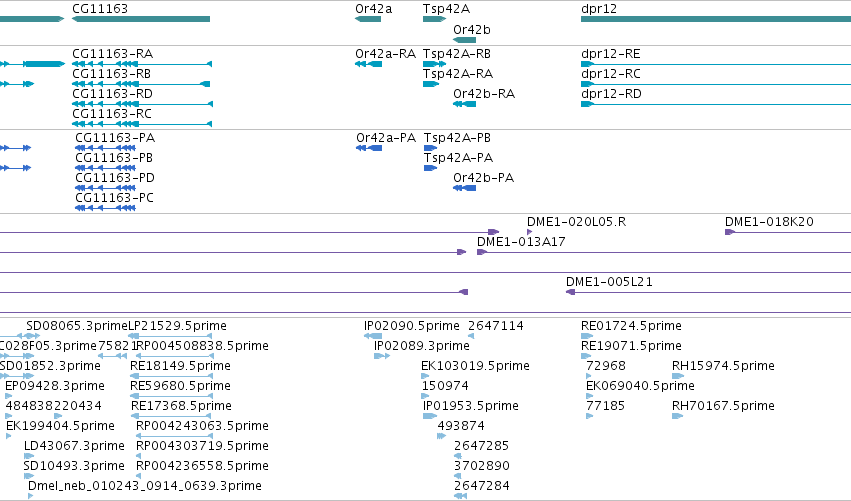Select the Or42b-PA protein label
851x501 pixels.
point(484,178)
